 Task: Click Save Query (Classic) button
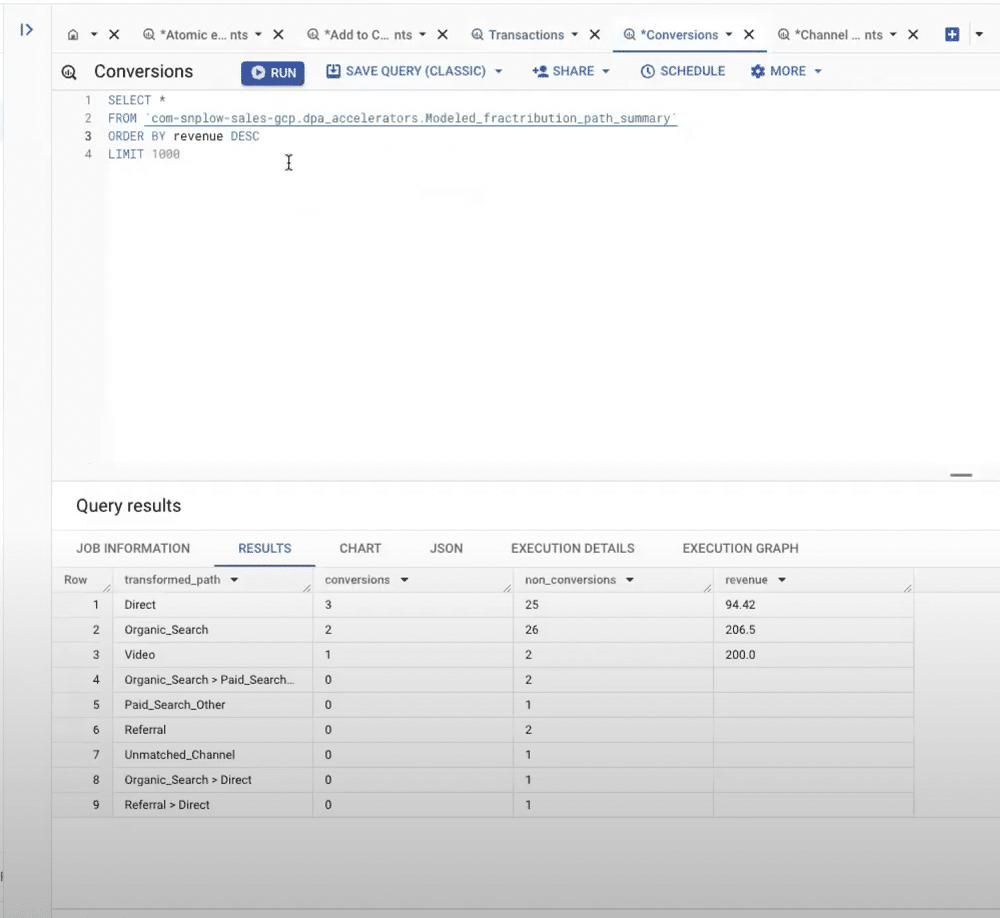pyautogui.click(x=406, y=71)
